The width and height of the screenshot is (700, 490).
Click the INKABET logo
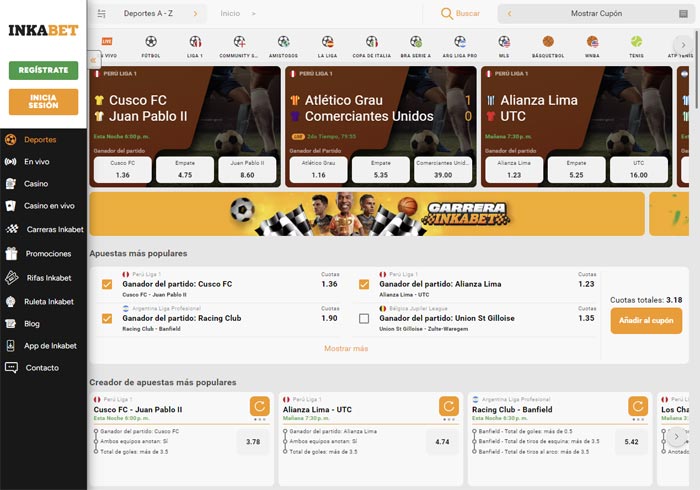(x=43, y=30)
